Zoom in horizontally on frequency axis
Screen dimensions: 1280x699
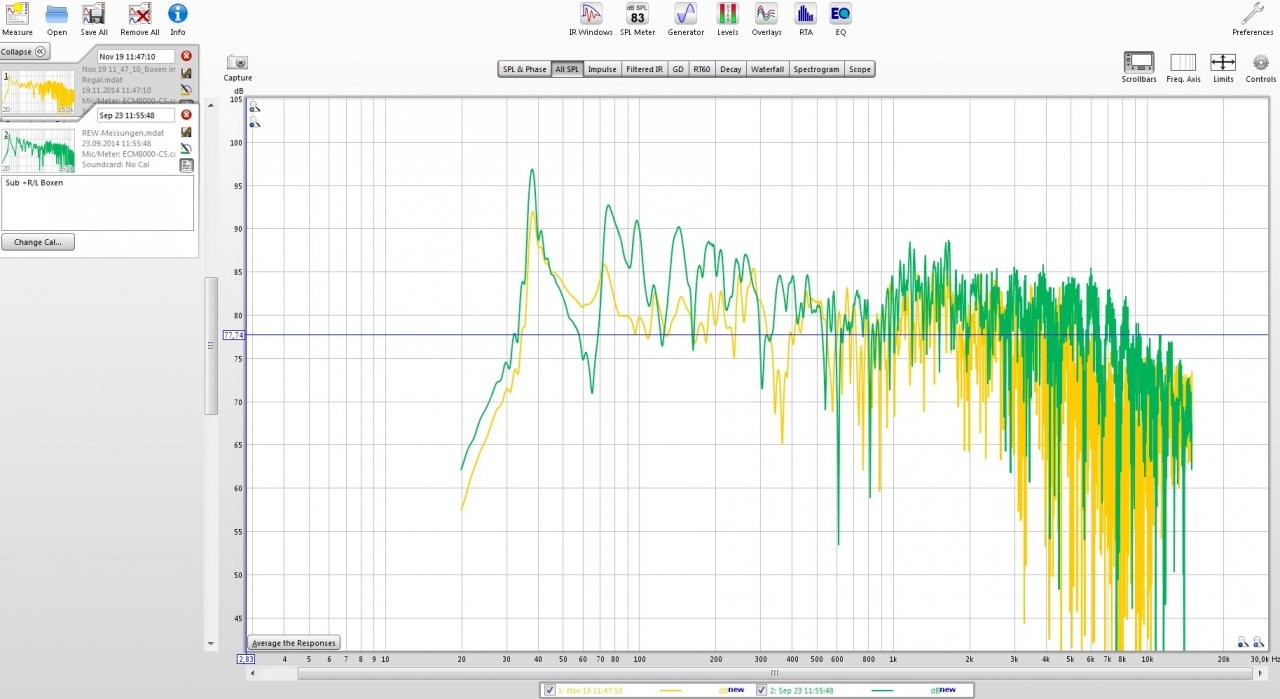click(x=1258, y=642)
